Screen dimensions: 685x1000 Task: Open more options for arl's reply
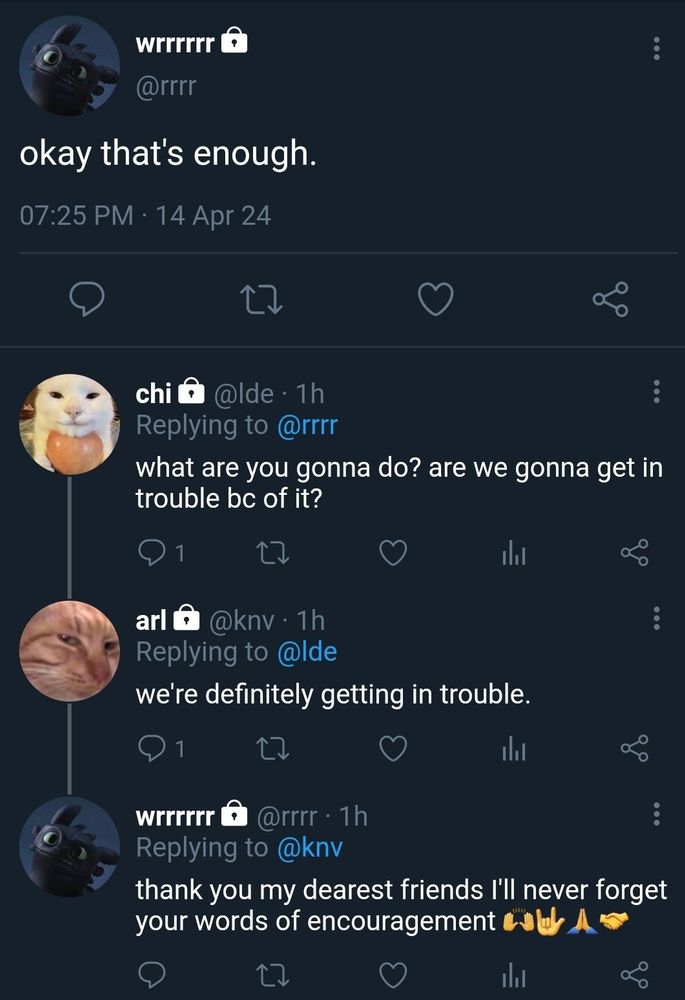656,618
